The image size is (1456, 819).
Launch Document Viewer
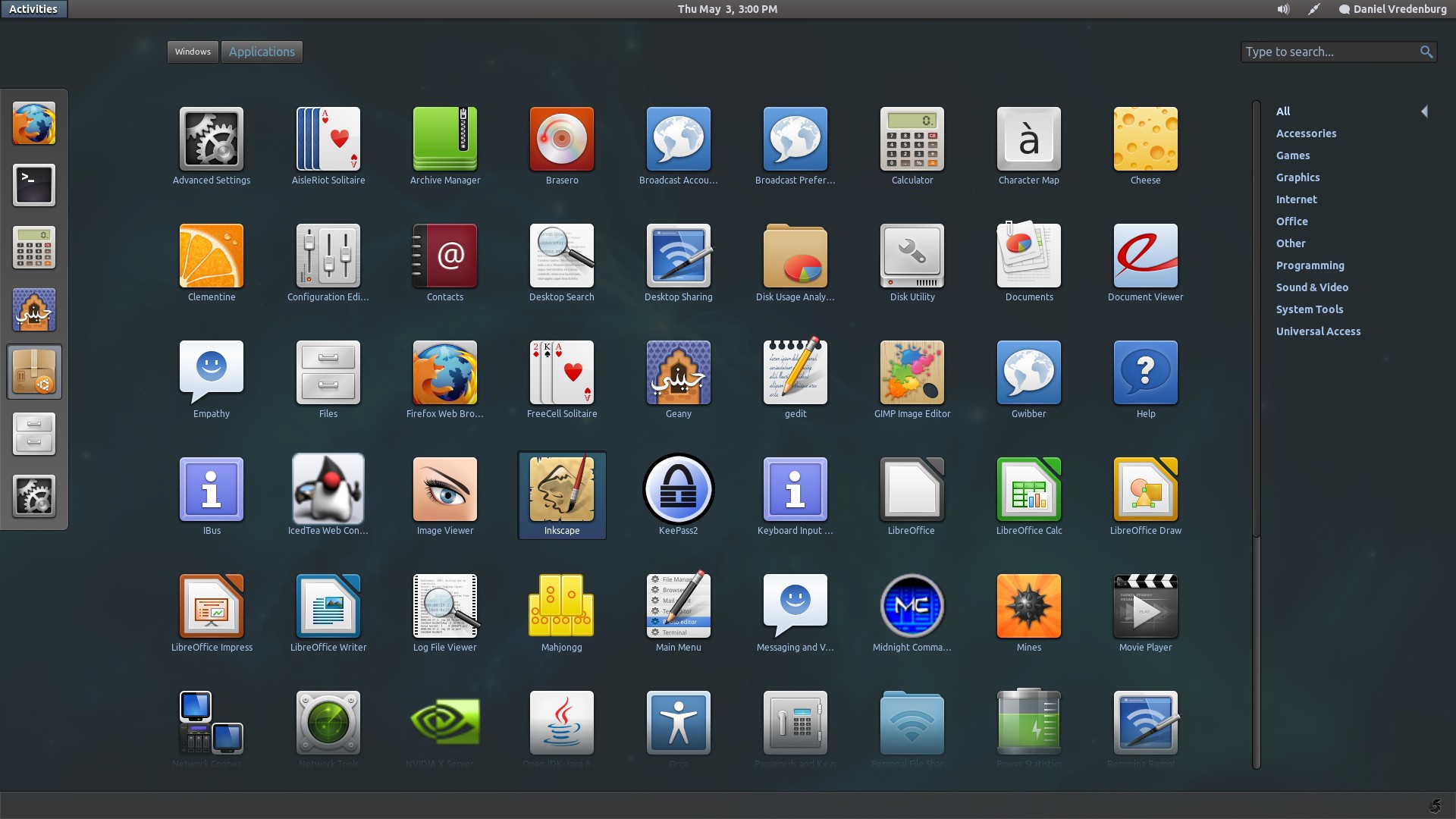(x=1145, y=262)
